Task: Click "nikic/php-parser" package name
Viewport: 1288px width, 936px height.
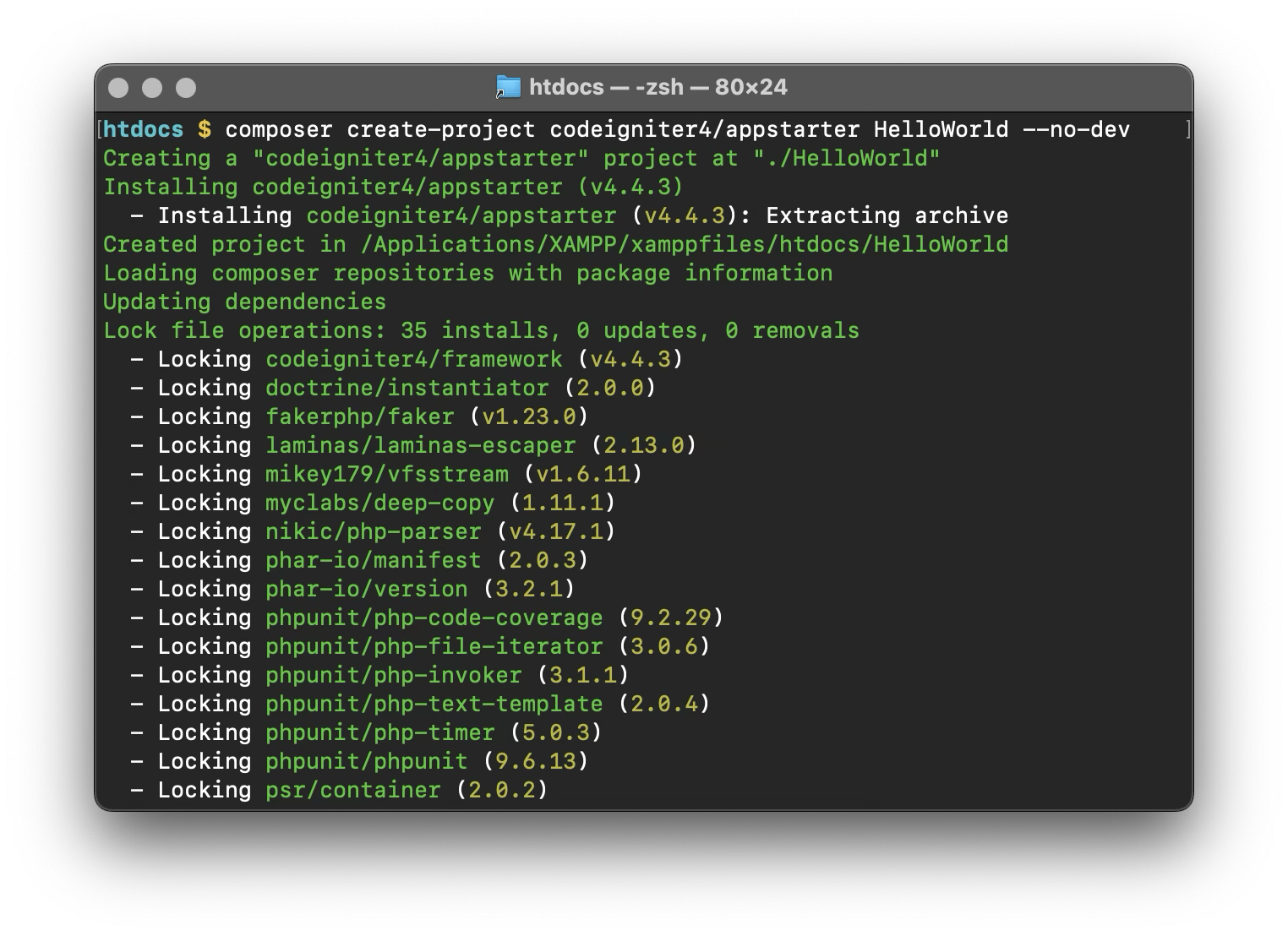Action: coord(374,531)
